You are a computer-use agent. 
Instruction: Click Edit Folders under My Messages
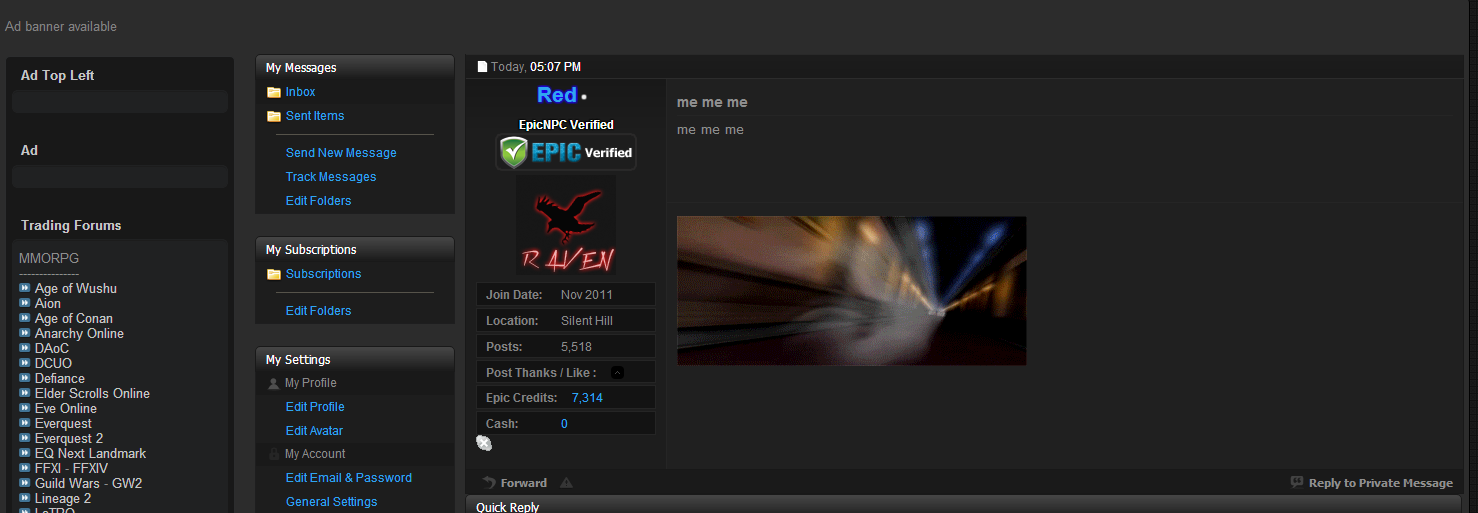(x=318, y=201)
